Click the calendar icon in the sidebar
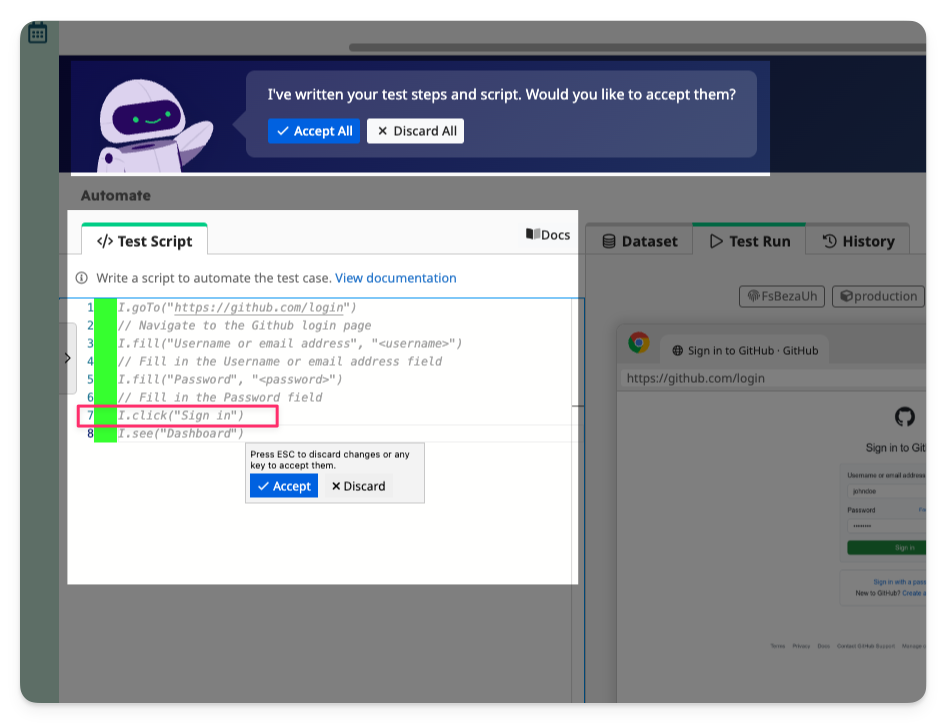Image resolution: width=947 pixels, height=723 pixels. click(37, 33)
